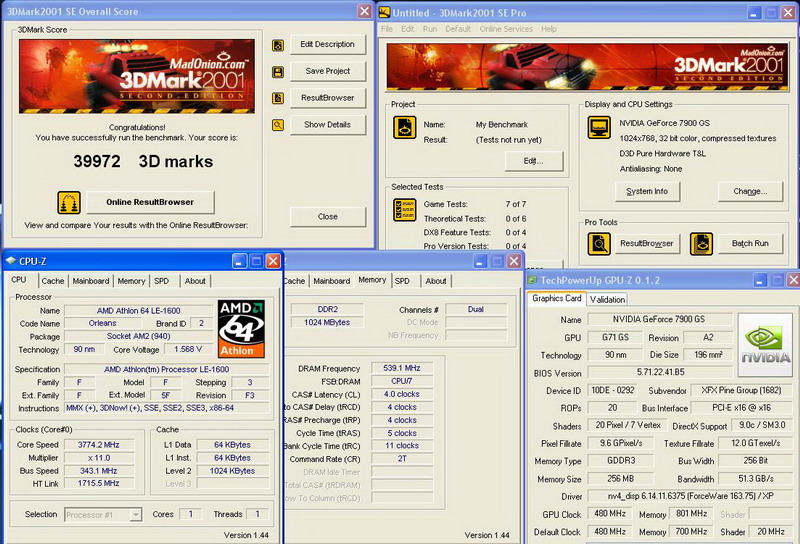Click the Batch Run icon
The image size is (800, 544).
pos(702,244)
